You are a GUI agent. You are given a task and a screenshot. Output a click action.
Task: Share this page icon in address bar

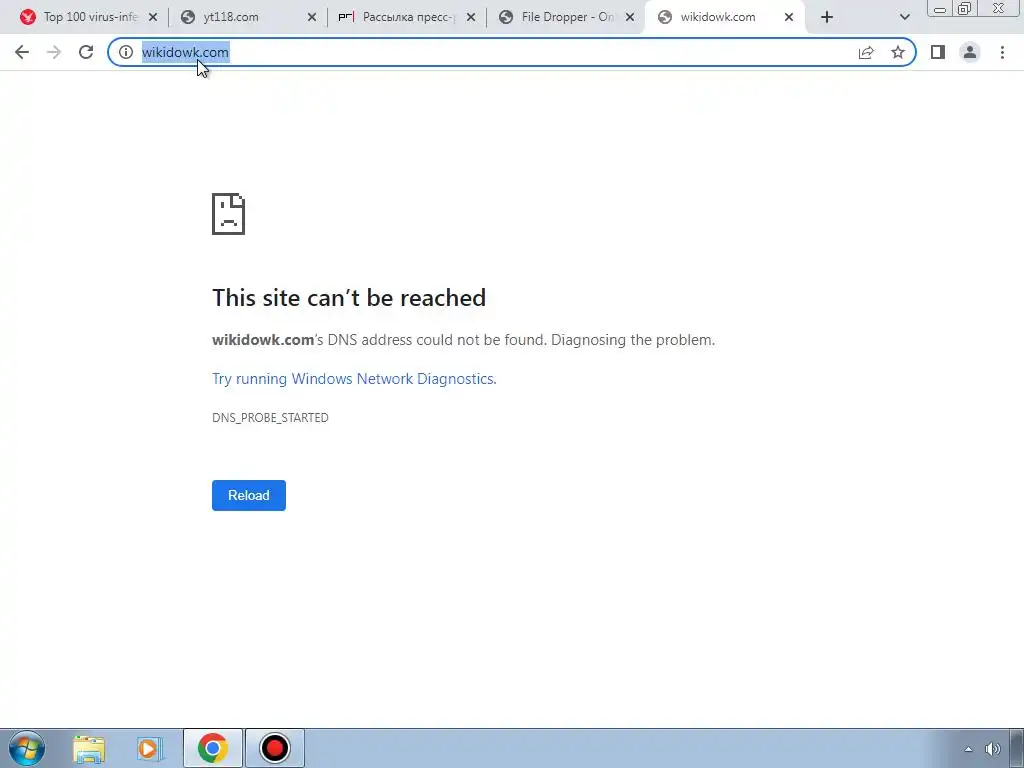pyautogui.click(x=866, y=52)
